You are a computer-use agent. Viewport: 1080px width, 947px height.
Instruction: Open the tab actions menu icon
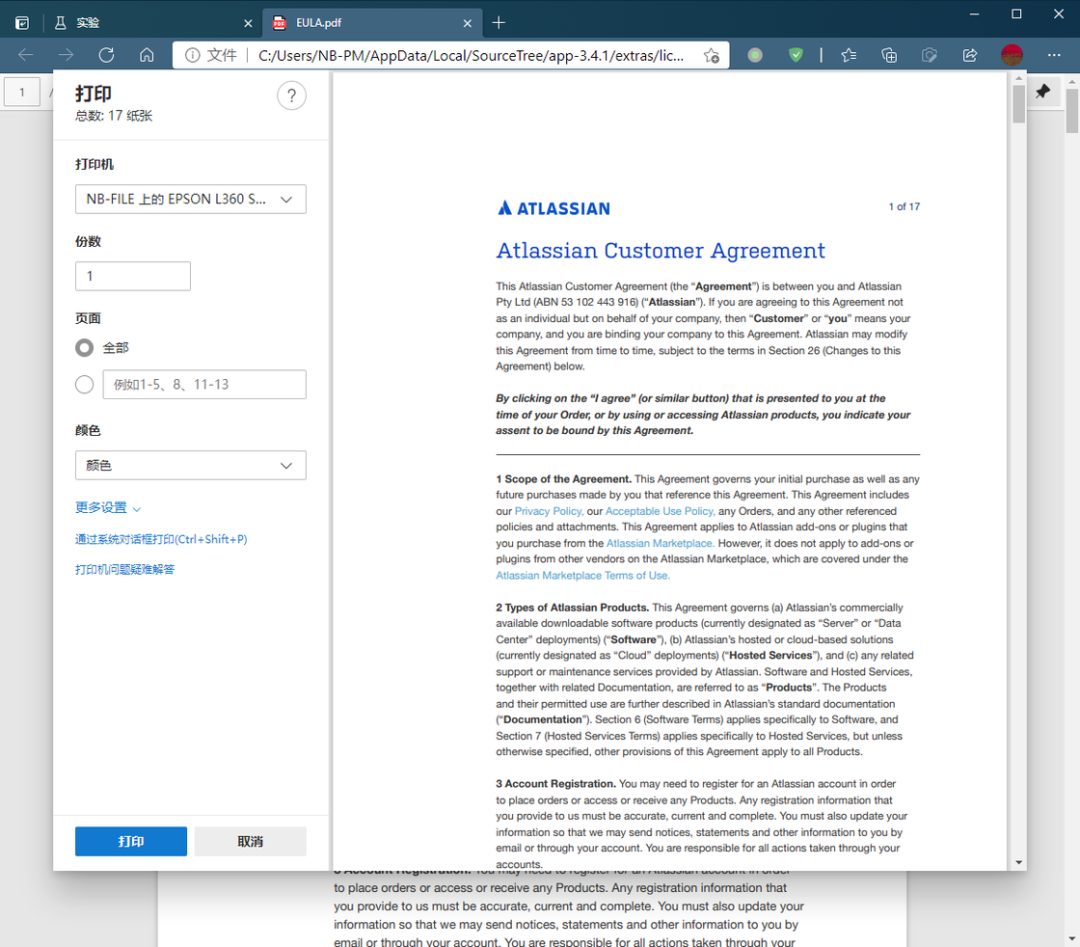pos(22,23)
